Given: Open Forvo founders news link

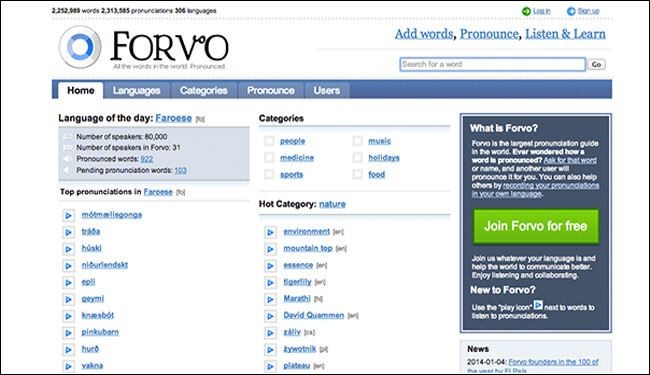Looking at the screenshot, I should [533, 366].
